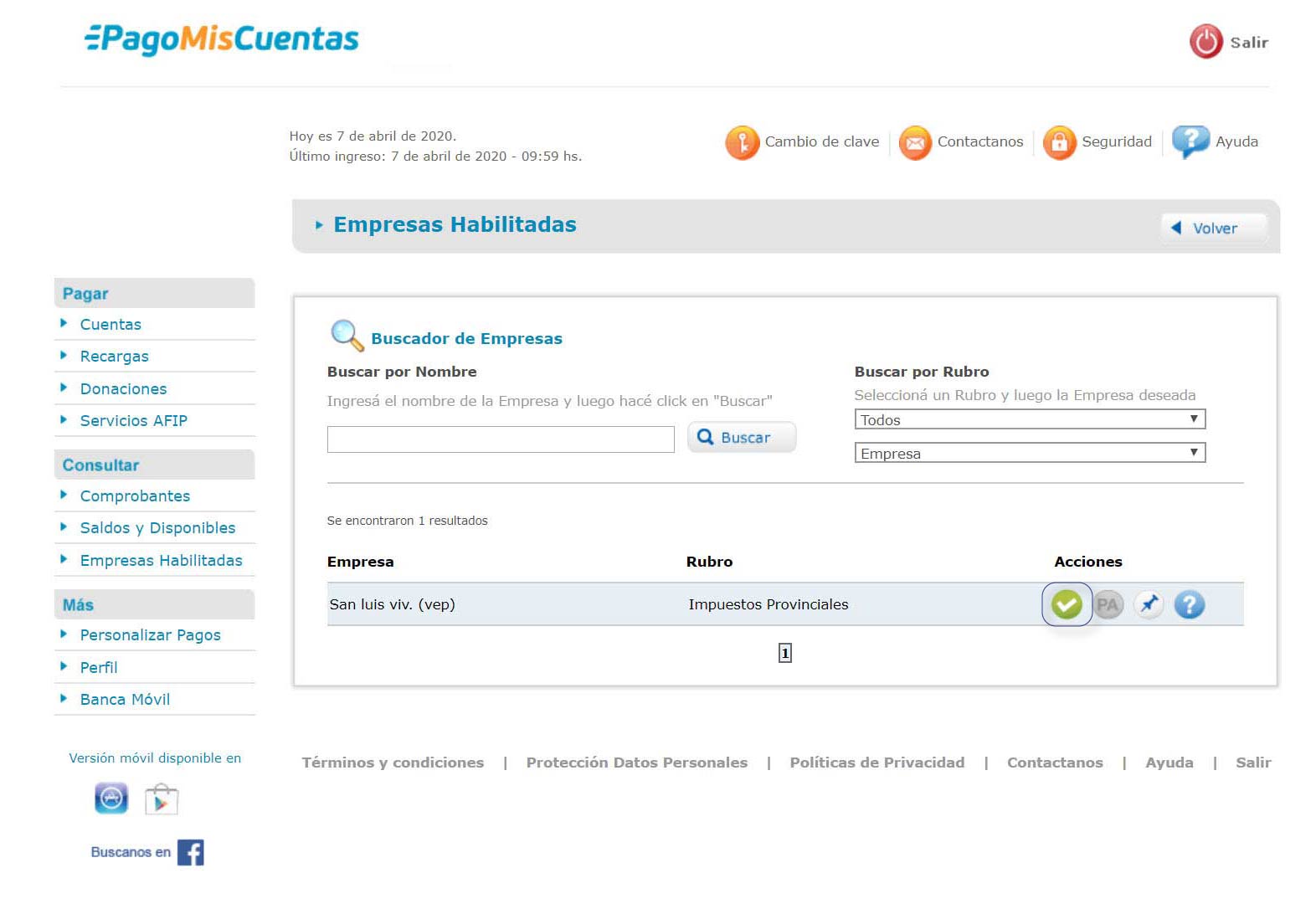The width and height of the screenshot is (1316, 904).
Task: Open Personalizar Pagos in sidebar
Action: pyautogui.click(x=150, y=635)
